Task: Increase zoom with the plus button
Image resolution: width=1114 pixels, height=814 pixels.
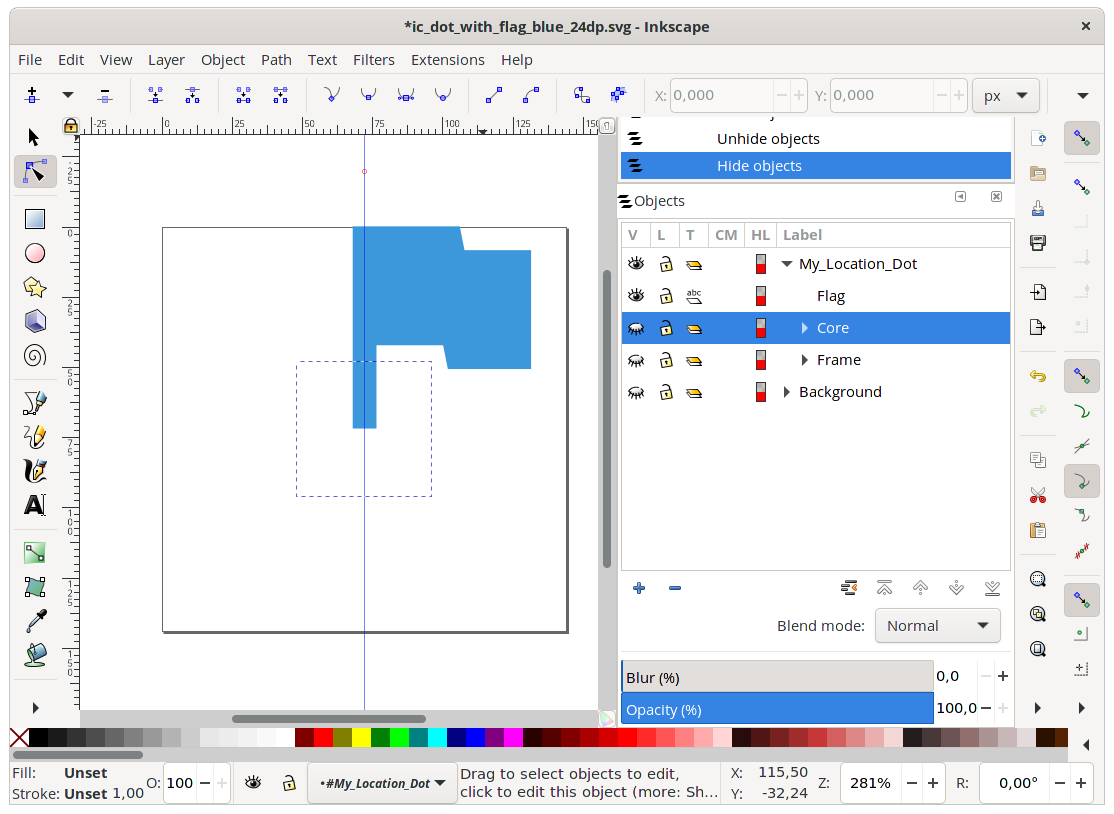Action: (933, 783)
